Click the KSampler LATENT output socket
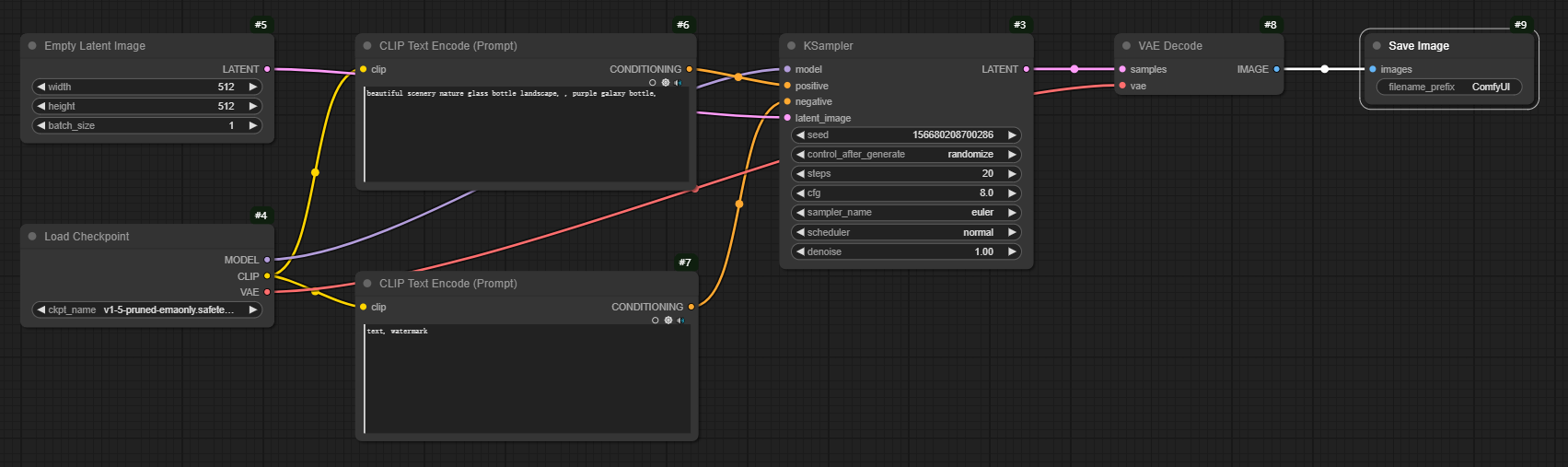Image resolution: width=1568 pixels, height=467 pixels. pos(1027,69)
